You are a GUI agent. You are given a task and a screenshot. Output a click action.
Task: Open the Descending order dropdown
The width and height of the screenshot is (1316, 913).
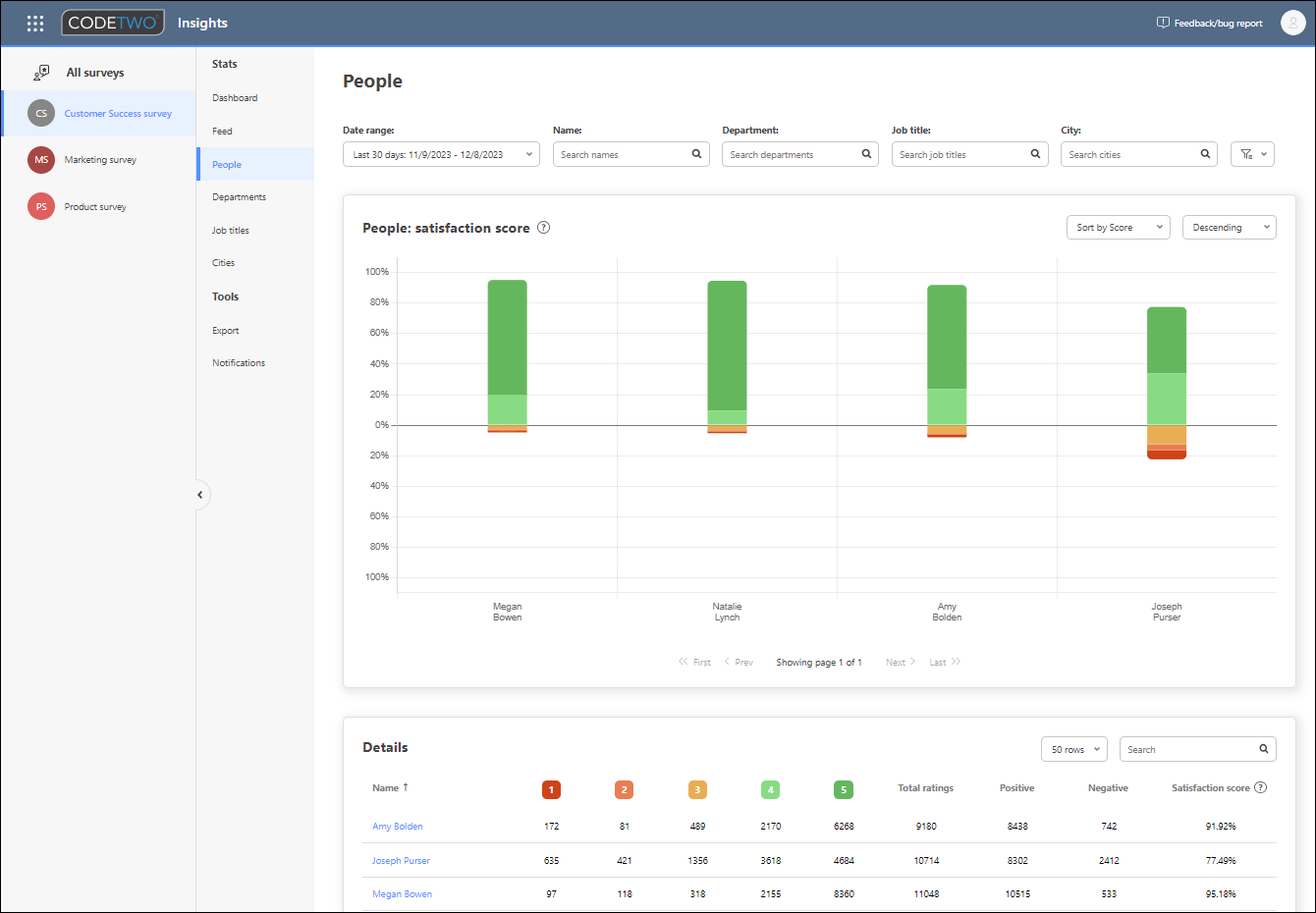point(1229,228)
